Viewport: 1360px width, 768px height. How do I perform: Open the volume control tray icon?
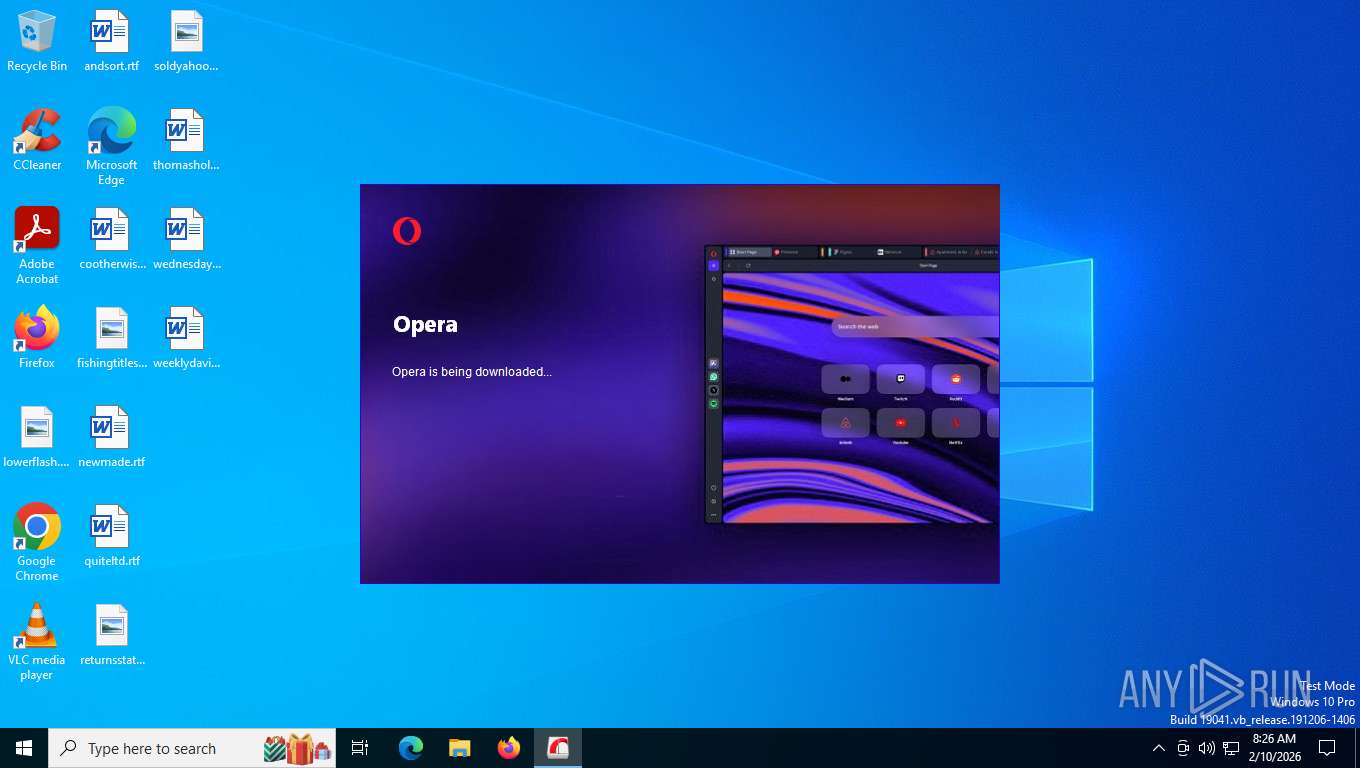coord(1207,748)
